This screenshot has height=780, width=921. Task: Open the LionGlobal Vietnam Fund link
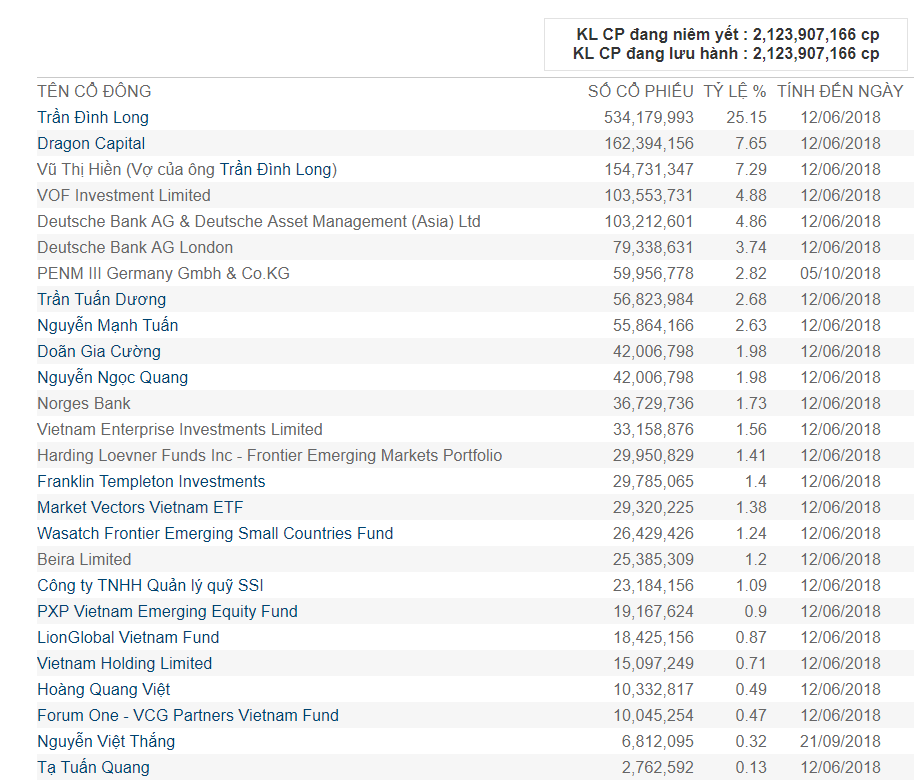click(x=128, y=637)
